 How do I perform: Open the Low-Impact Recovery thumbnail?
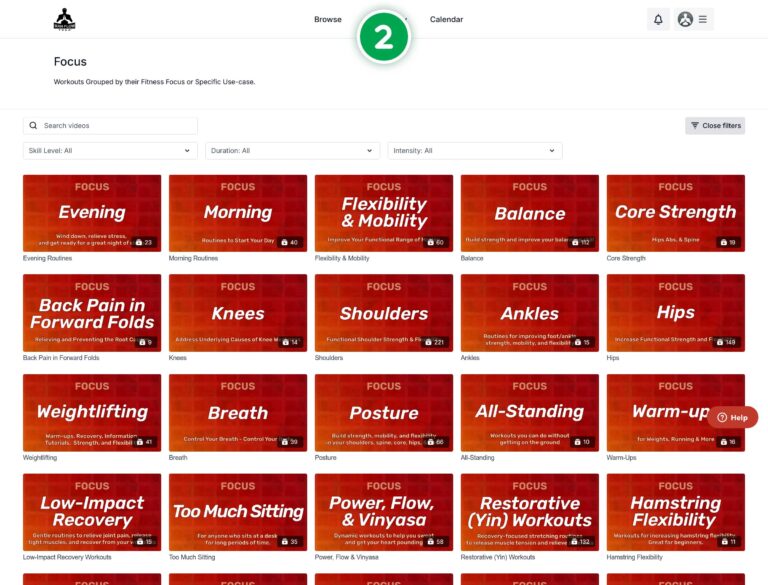(92, 512)
